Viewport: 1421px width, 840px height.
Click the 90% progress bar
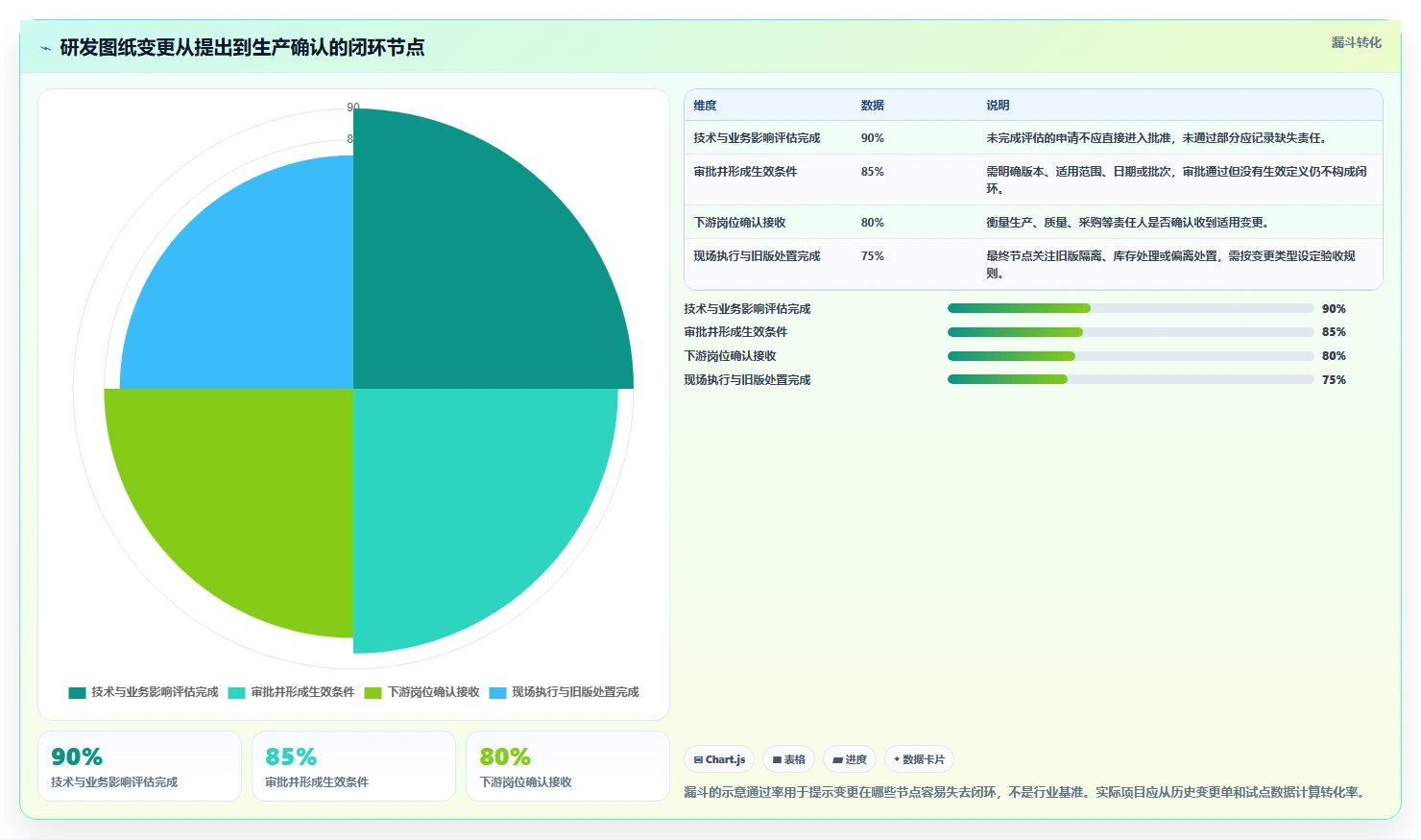(1130, 308)
